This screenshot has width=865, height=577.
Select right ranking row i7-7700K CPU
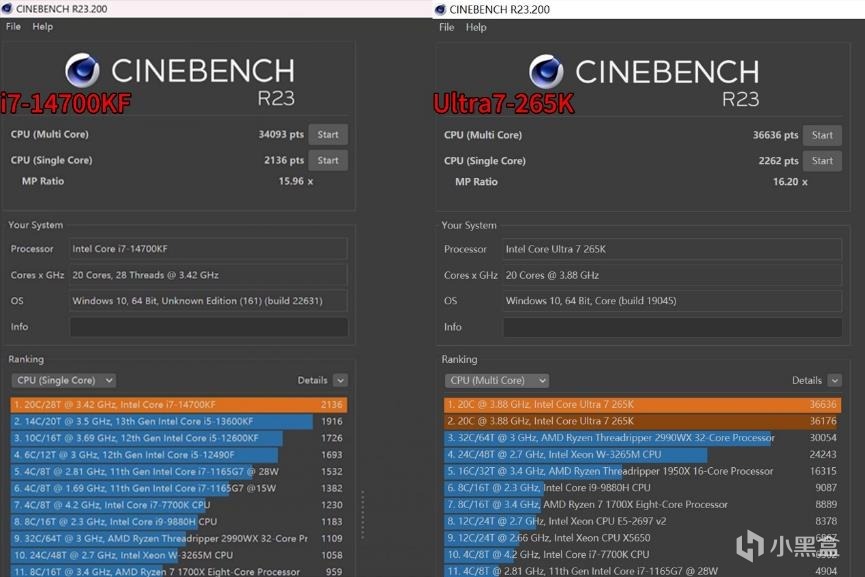pos(643,554)
